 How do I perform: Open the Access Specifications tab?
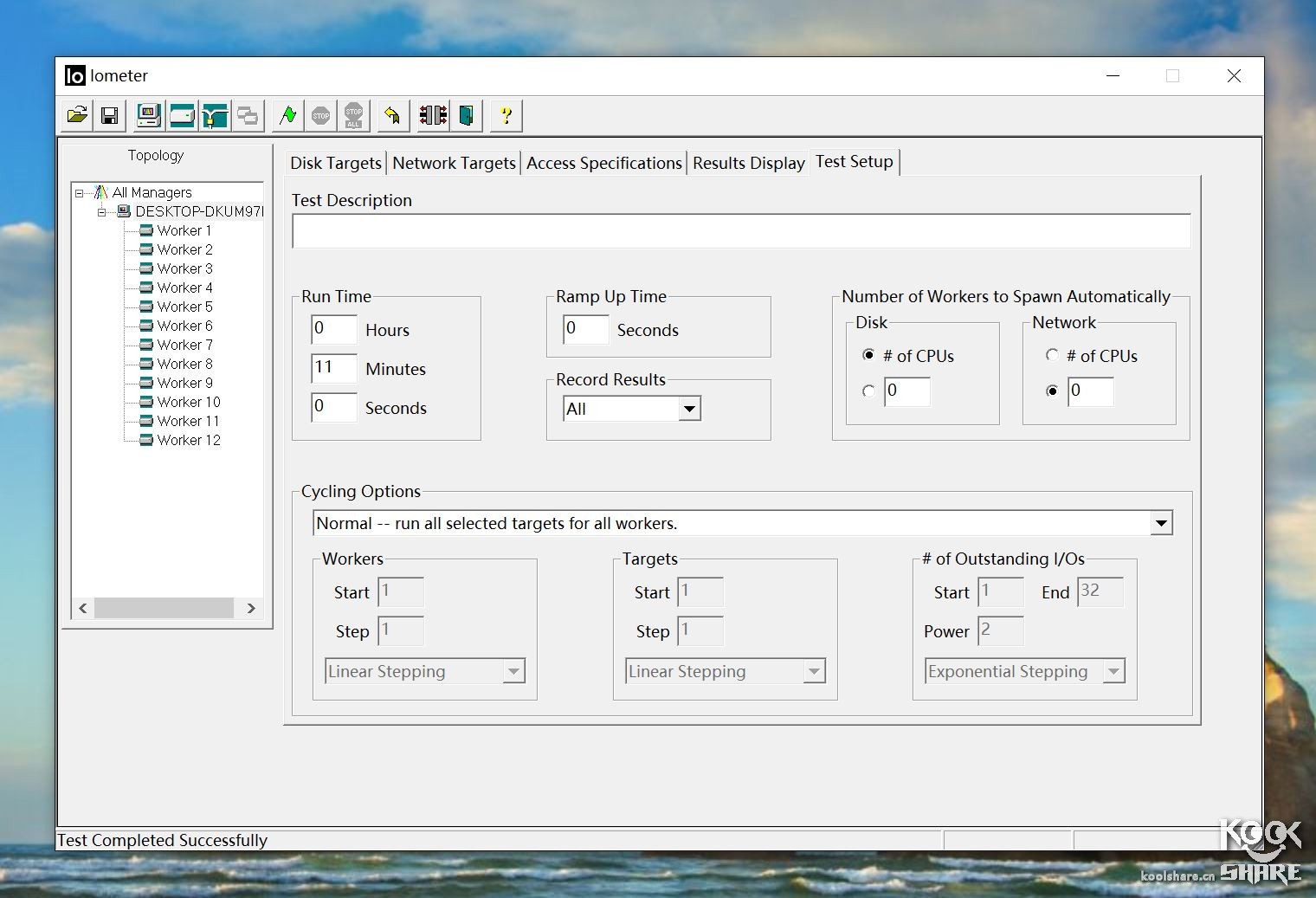tap(603, 163)
